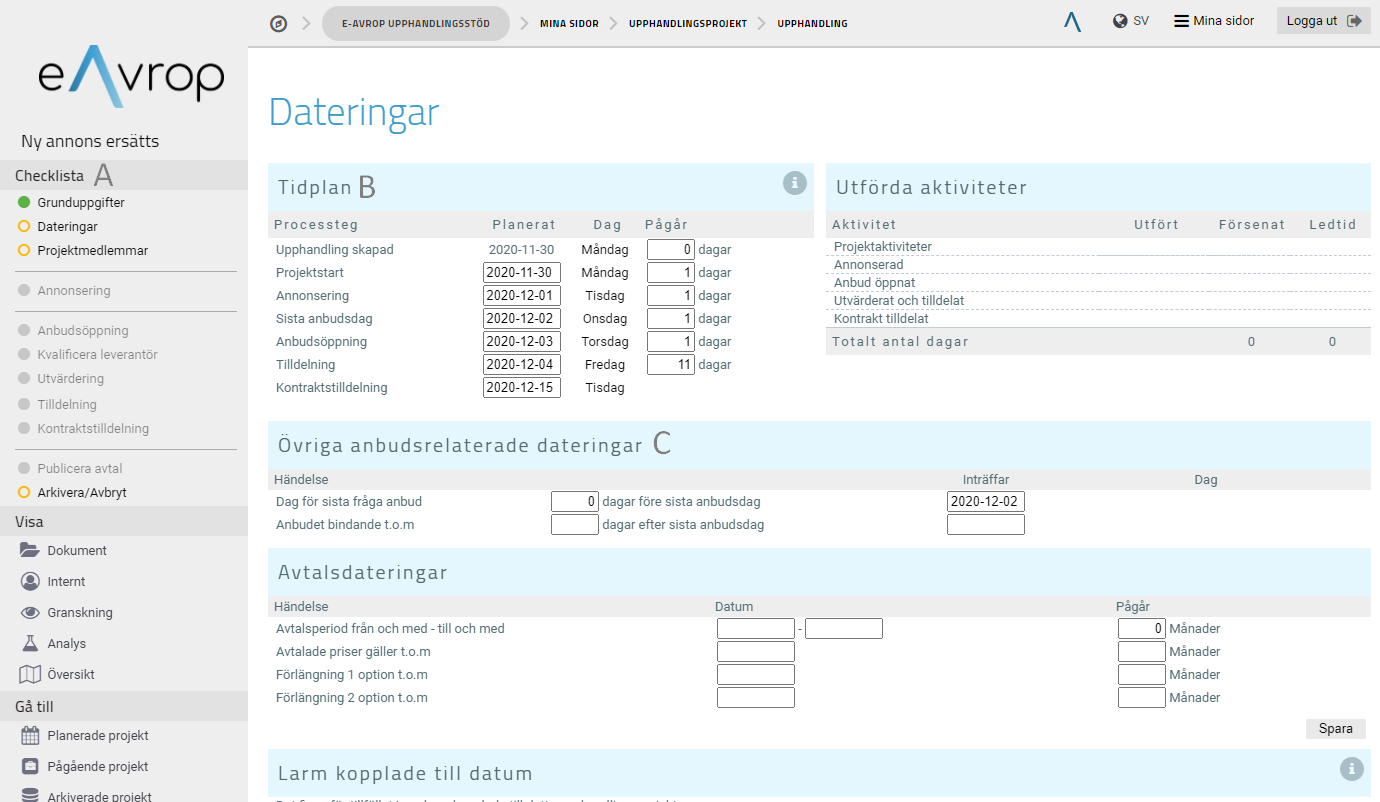Screen dimensions: 1380x802
Task: Open Arkivera/Avbryt checklist item
Action: [82, 493]
